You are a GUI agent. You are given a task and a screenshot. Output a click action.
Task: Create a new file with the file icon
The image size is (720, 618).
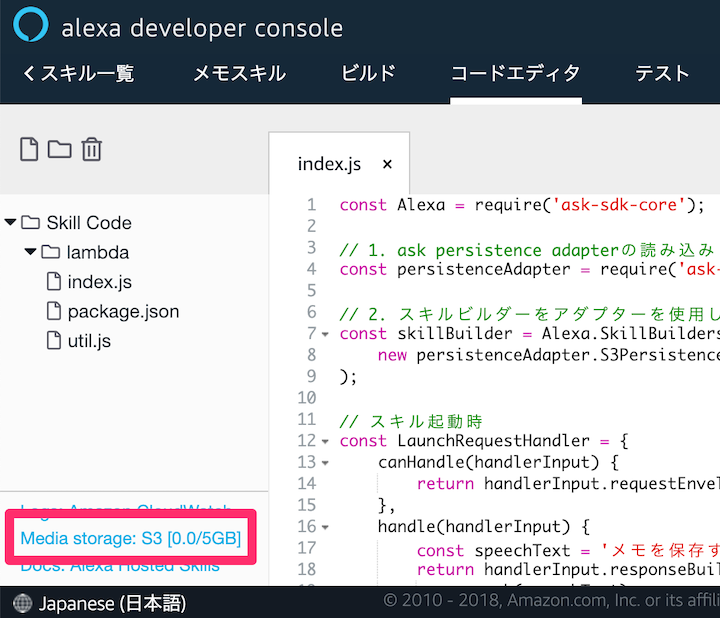point(29,149)
